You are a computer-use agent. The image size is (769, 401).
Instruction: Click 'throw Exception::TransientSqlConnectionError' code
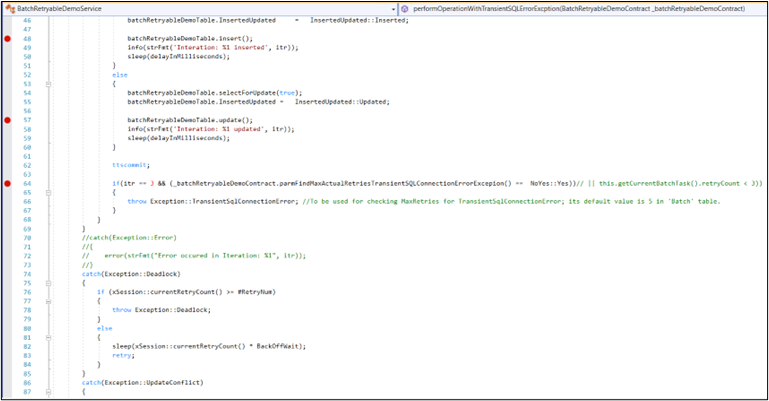coord(205,201)
